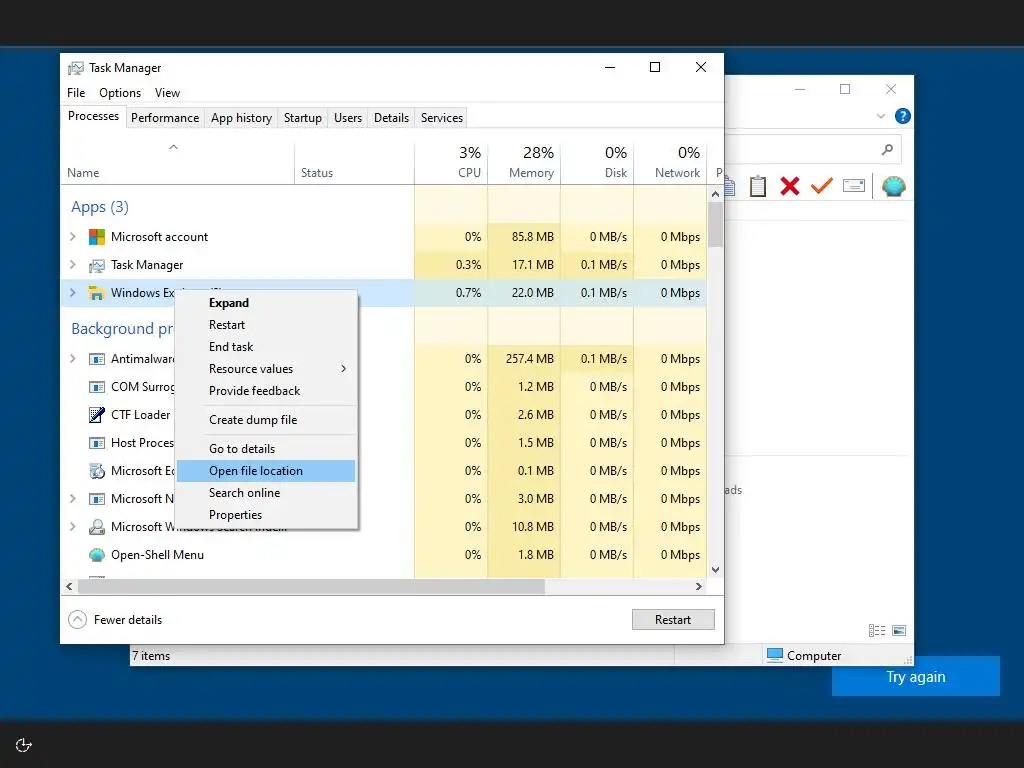Open the Options menu
Image resolution: width=1024 pixels, height=768 pixels.
click(x=120, y=93)
